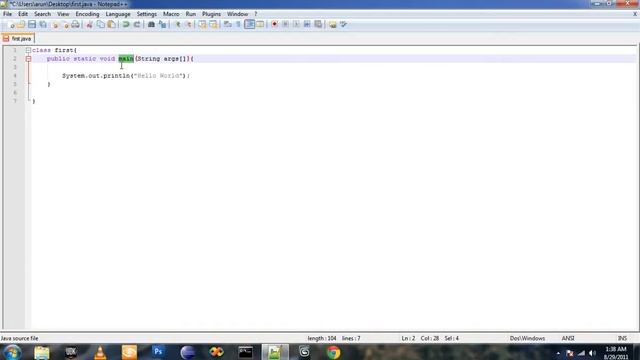The height and width of the screenshot is (360, 640).
Task: Click the Redo arrow icon
Action: point(137,24)
